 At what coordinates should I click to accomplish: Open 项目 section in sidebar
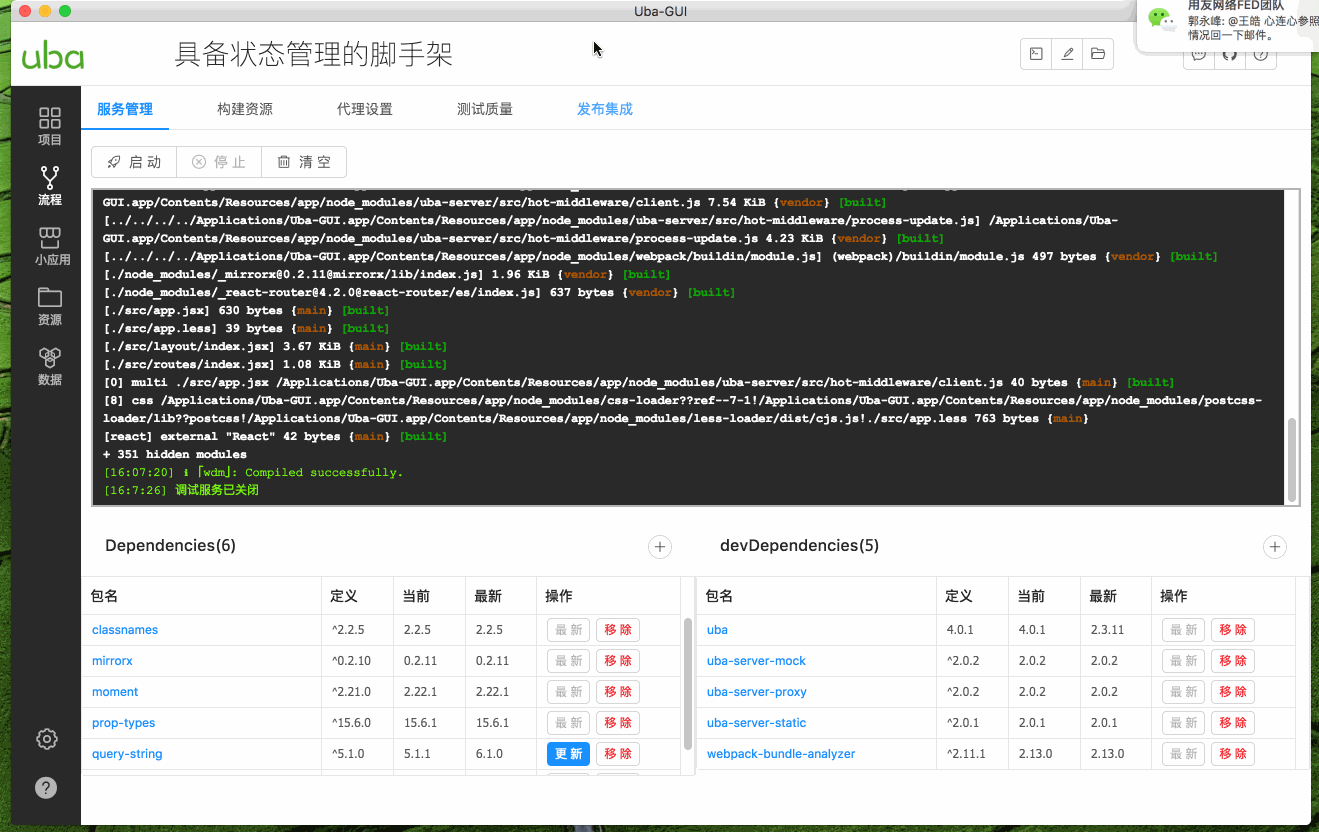tap(50, 127)
